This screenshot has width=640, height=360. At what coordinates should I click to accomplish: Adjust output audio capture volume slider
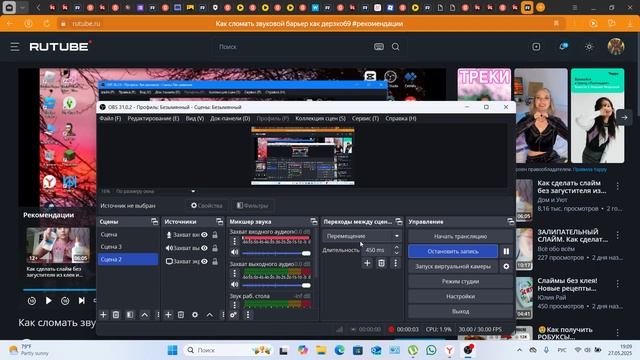click(x=276, y=285)
